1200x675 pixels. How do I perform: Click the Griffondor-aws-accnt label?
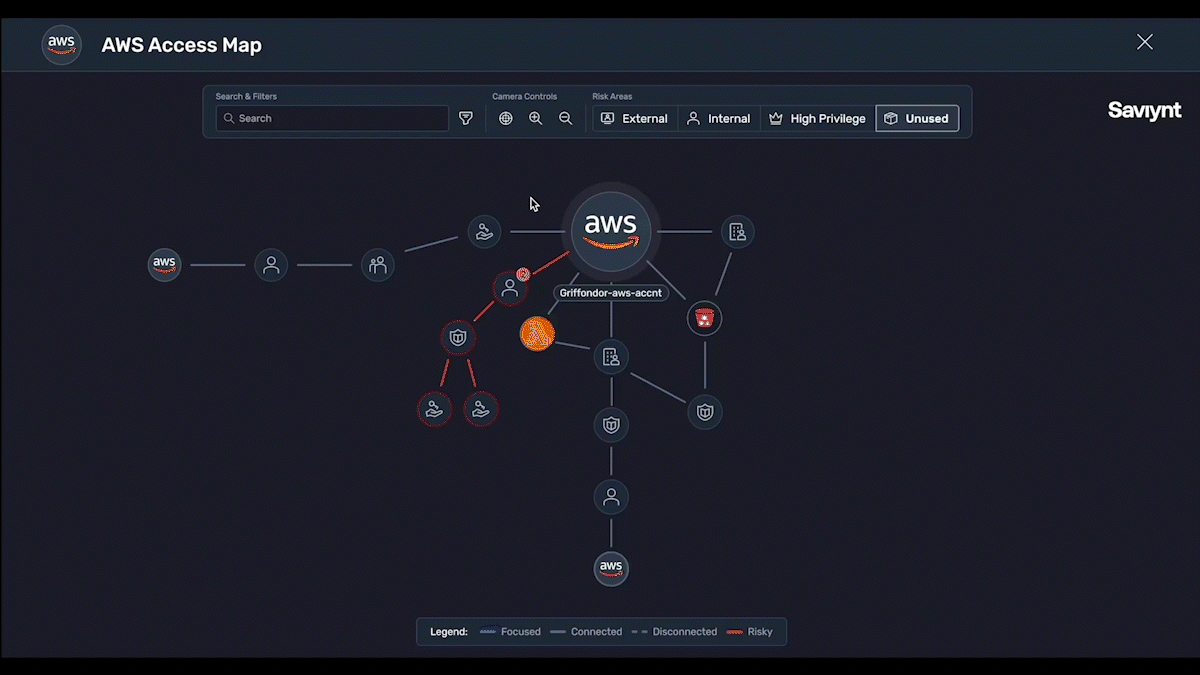(x=610, y=293)
